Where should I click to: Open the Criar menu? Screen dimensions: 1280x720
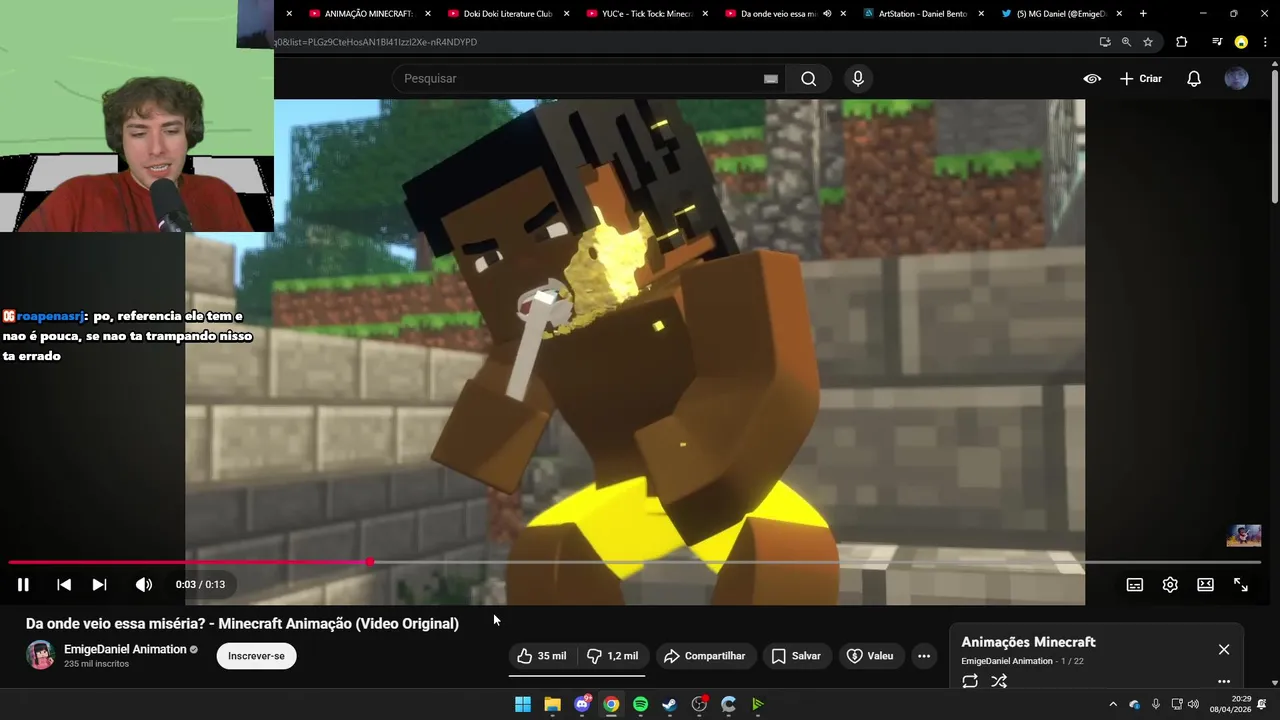1141,79
